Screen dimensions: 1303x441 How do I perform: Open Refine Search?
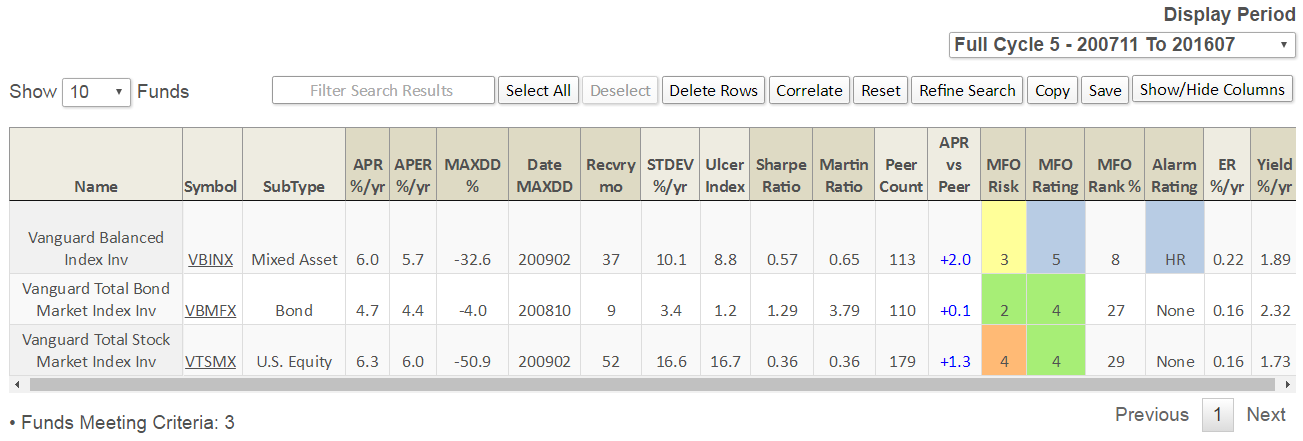point(967,90)
